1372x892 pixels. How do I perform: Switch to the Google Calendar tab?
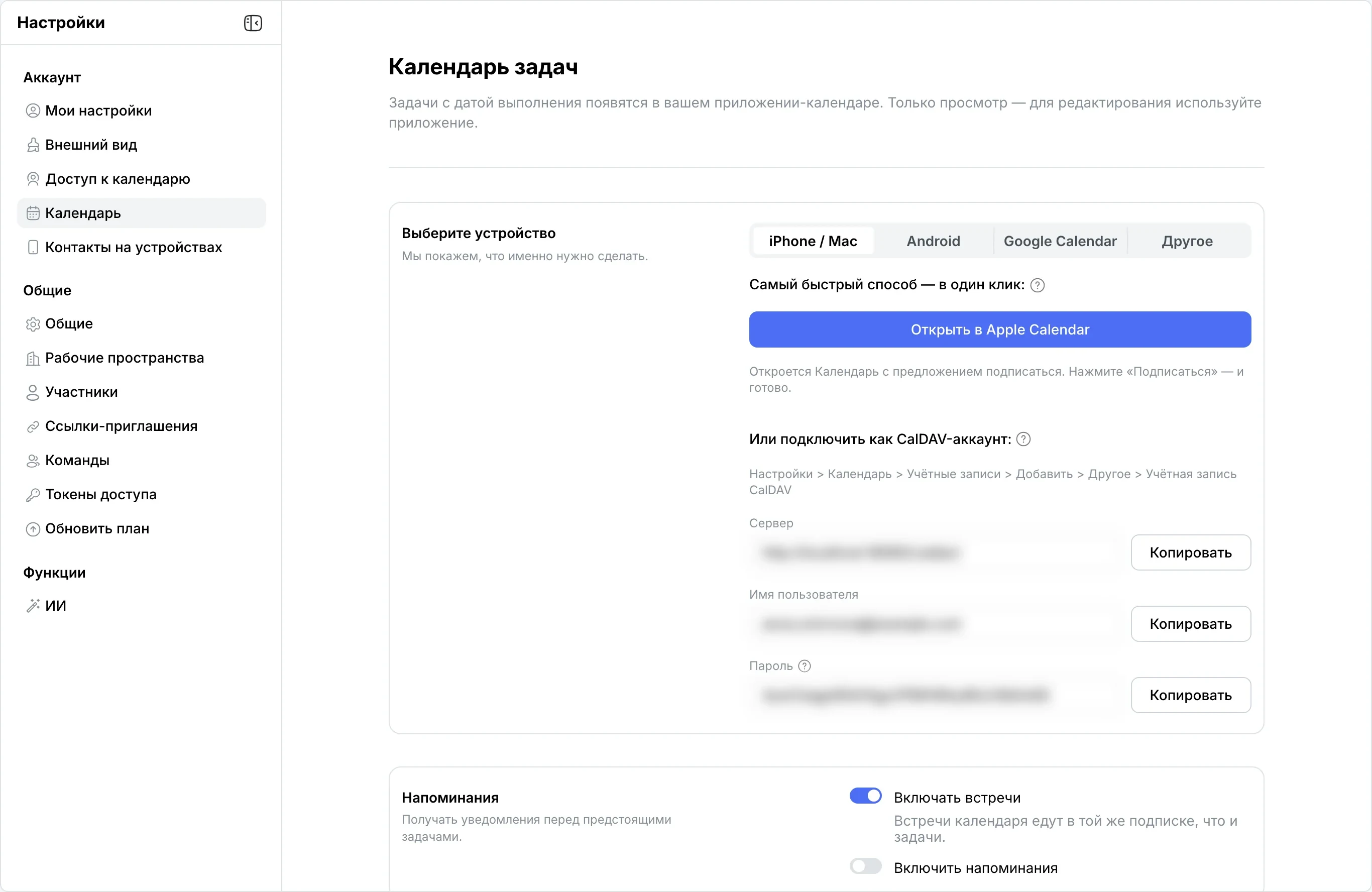(x=1060, y=241)
